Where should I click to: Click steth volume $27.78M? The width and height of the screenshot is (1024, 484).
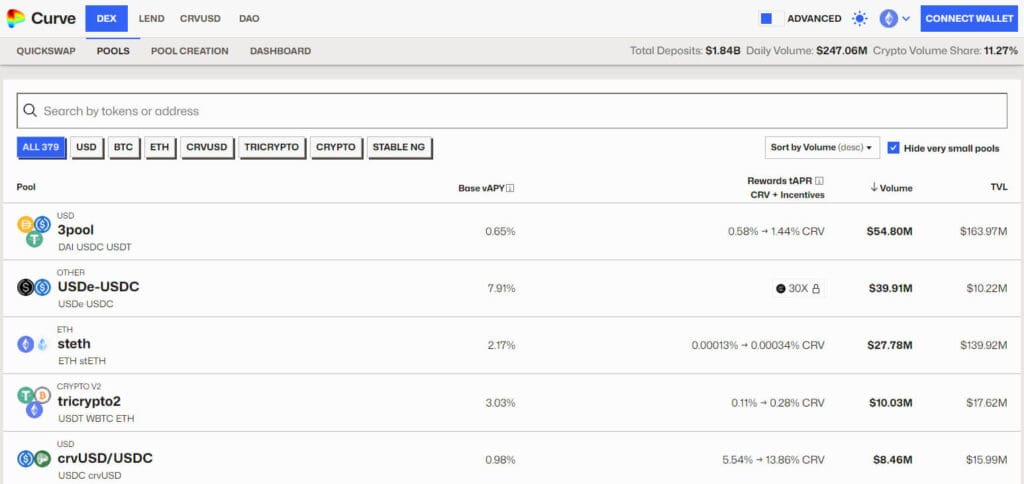click(x=889, y=345)
